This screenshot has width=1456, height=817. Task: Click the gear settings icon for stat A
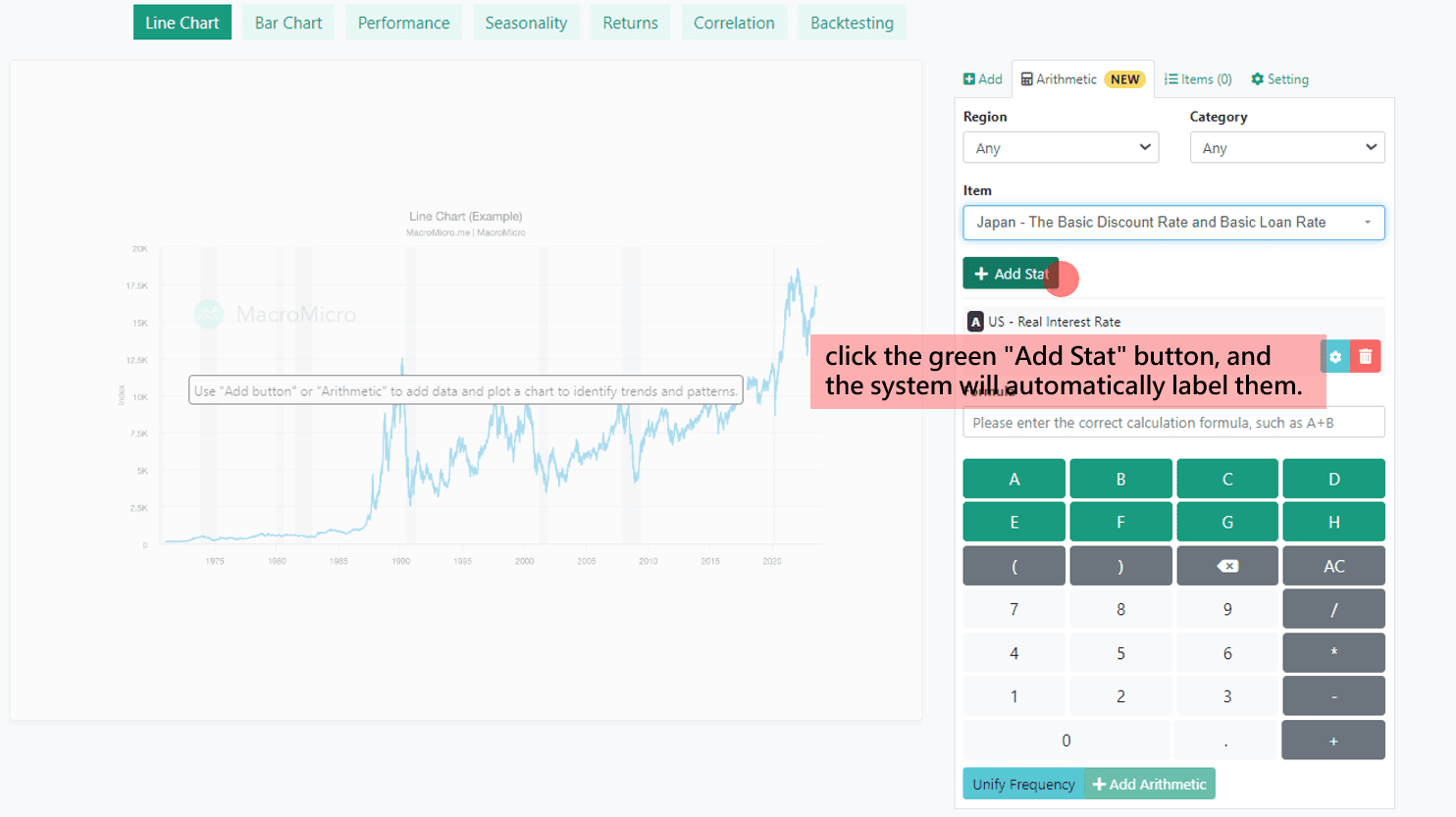click(x=1335, y=357)
